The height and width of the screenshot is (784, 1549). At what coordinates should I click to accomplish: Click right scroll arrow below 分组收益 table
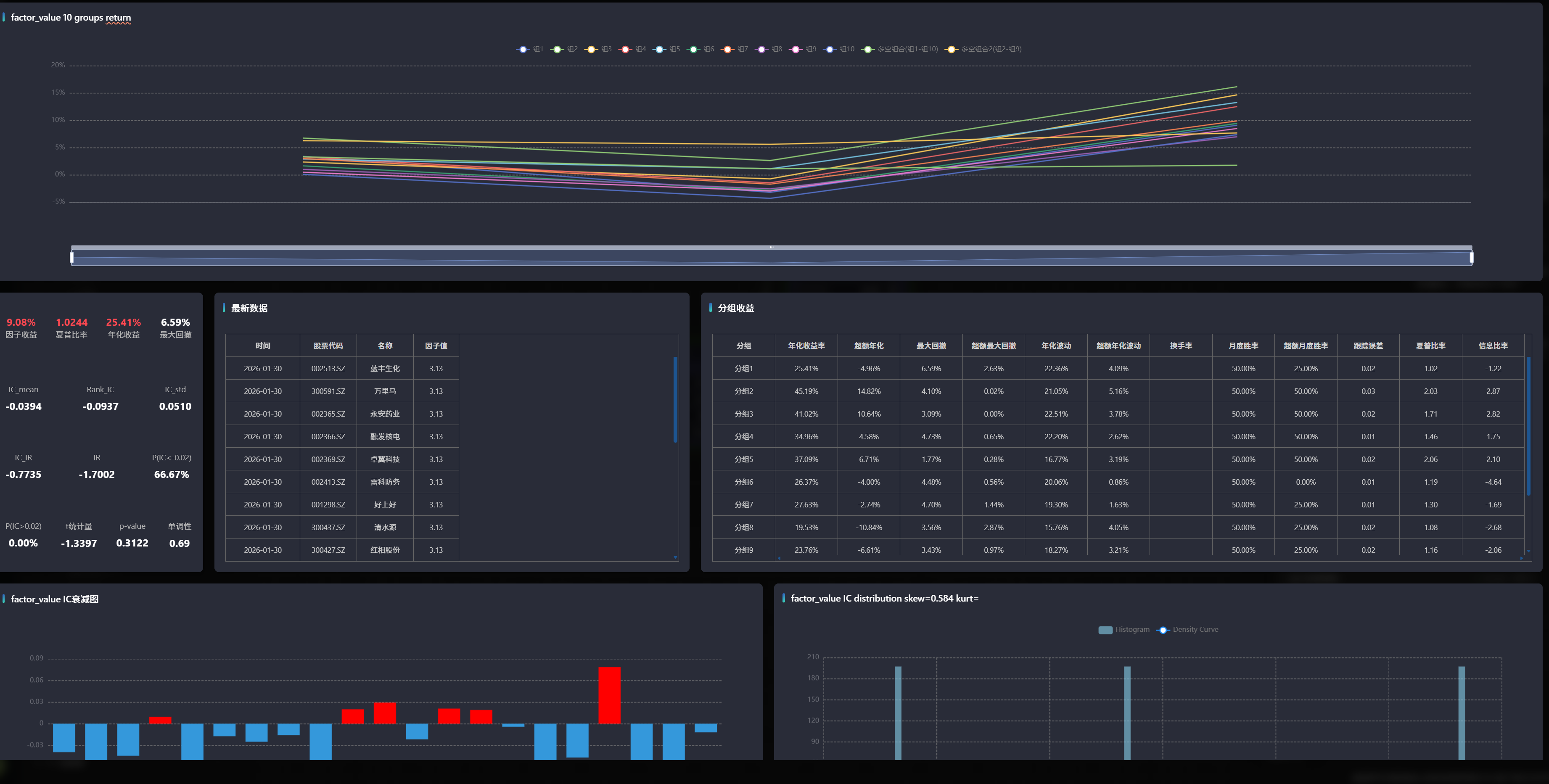coord(1521,558)
